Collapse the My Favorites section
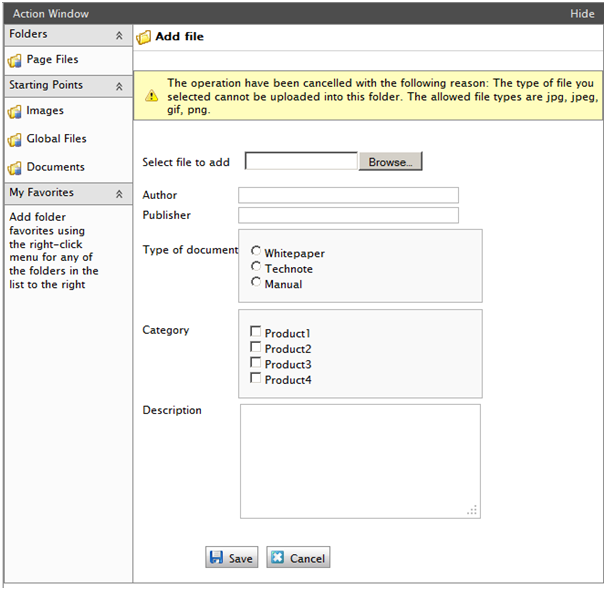This screenshot has width=606, height=590. point(119,193)
